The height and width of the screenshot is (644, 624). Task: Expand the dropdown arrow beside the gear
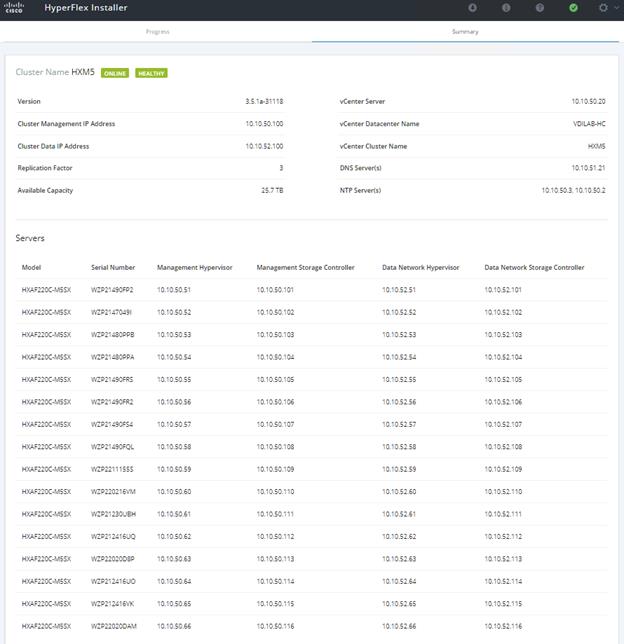point(616,7)
